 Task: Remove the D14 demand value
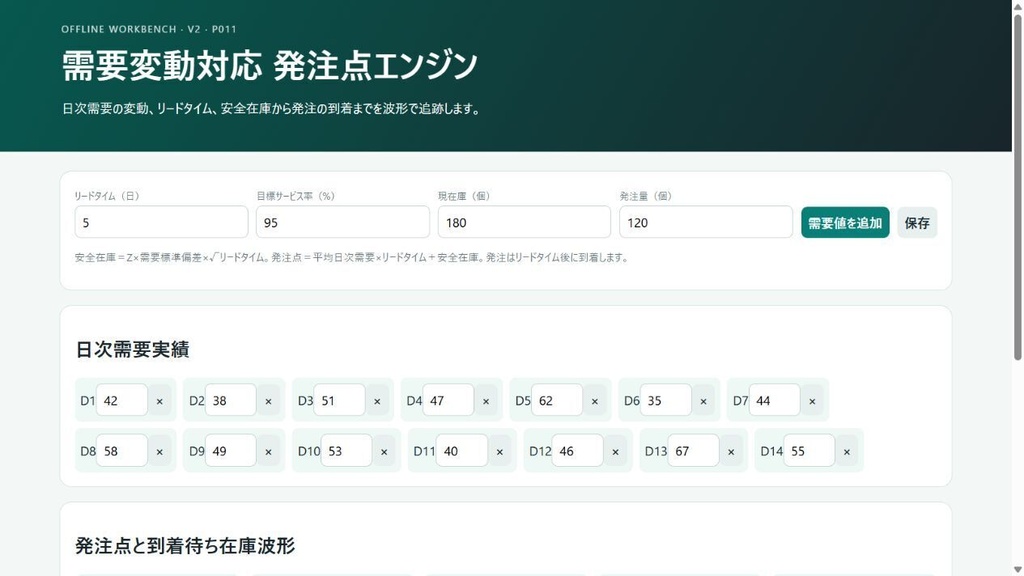click(847, 451)
